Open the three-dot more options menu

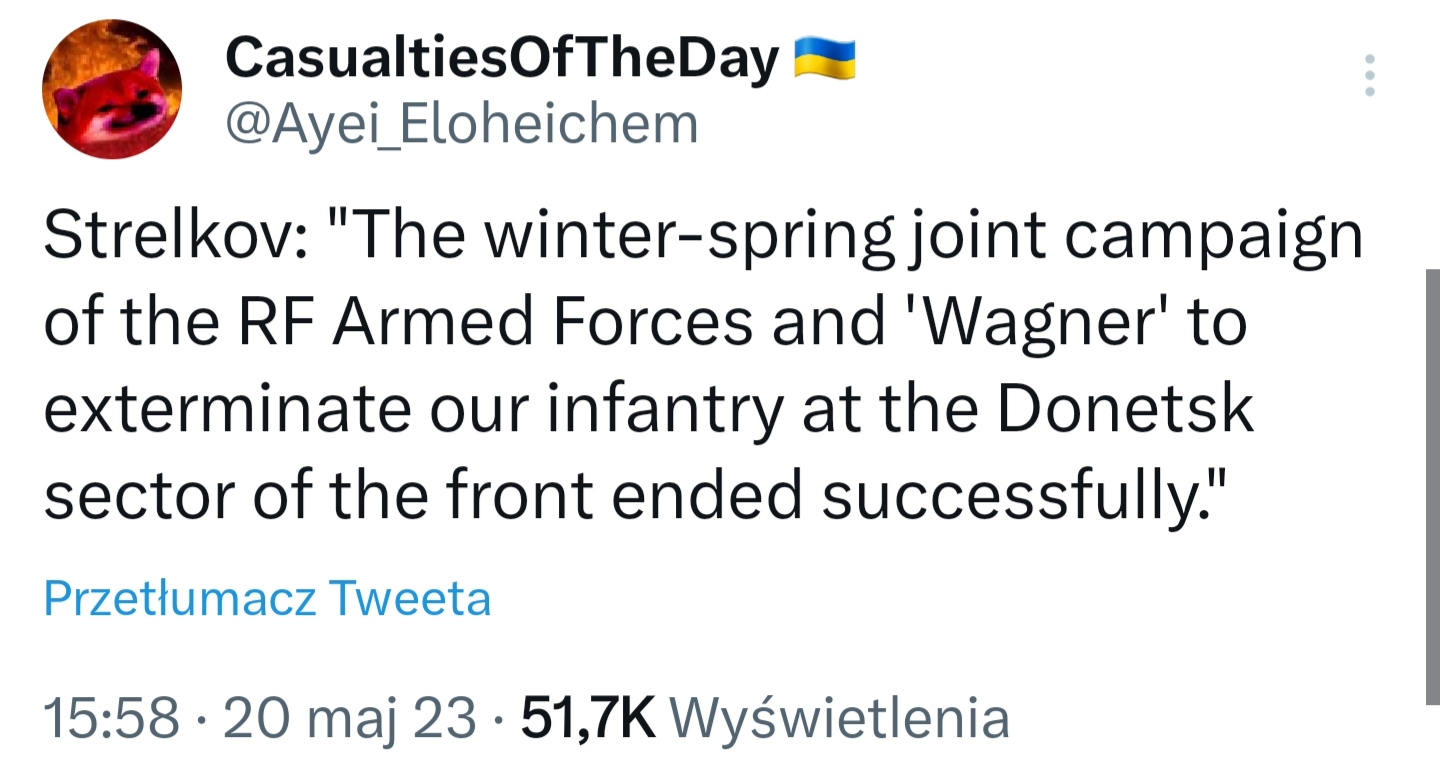pos(1370,75)
